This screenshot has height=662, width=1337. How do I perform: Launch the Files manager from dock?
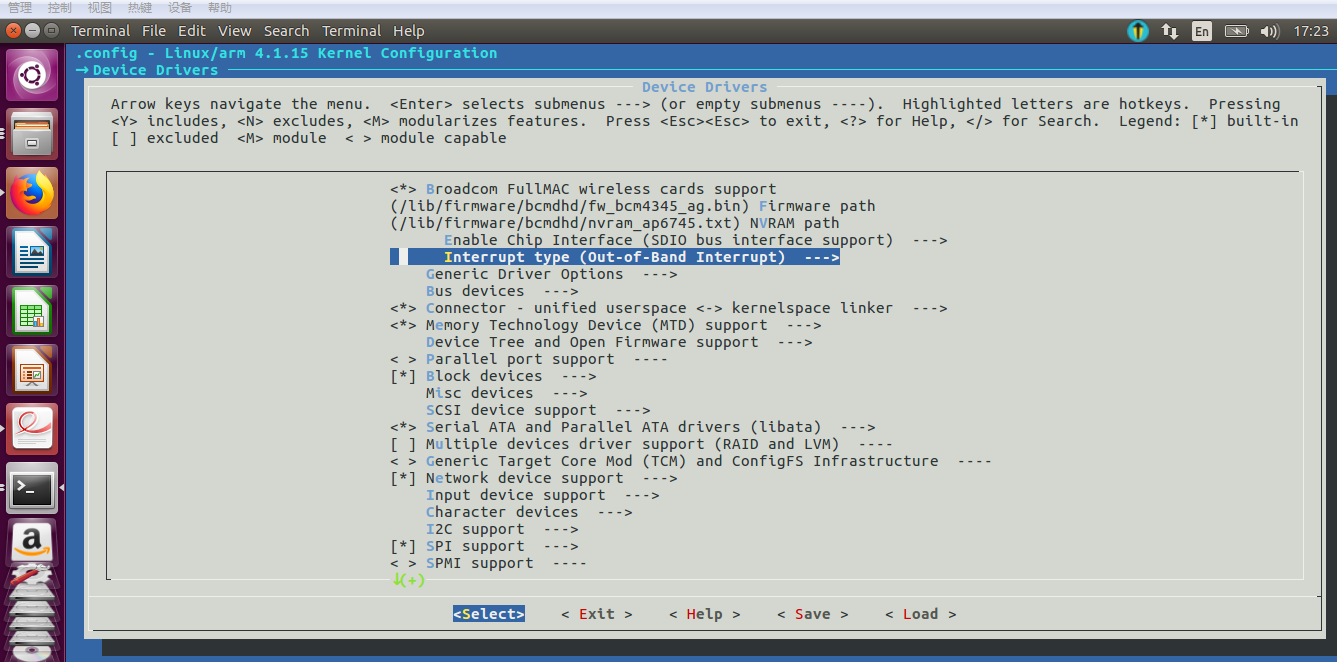pyautogui.click(x=32, y=134)
